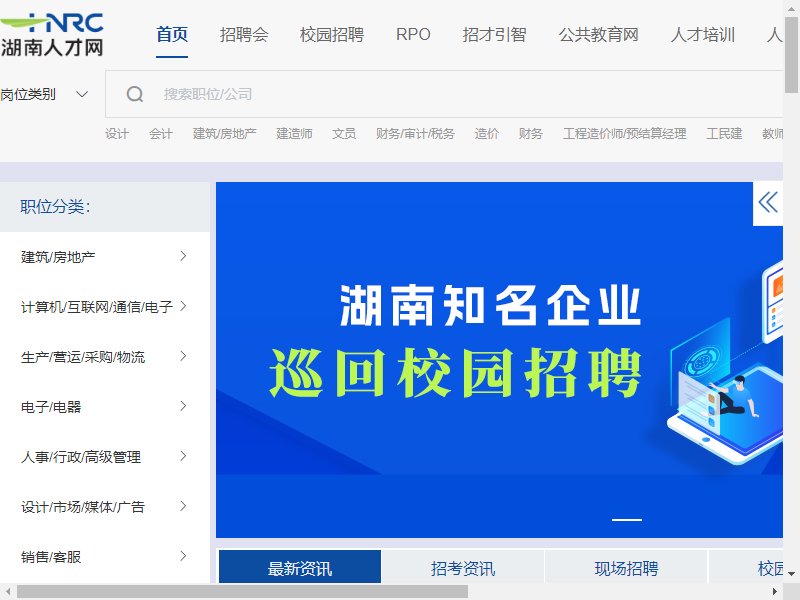800x600 pixels.
Task: Expand 计算机/互联网/通信/电子 category
Action: pos(104,307)
